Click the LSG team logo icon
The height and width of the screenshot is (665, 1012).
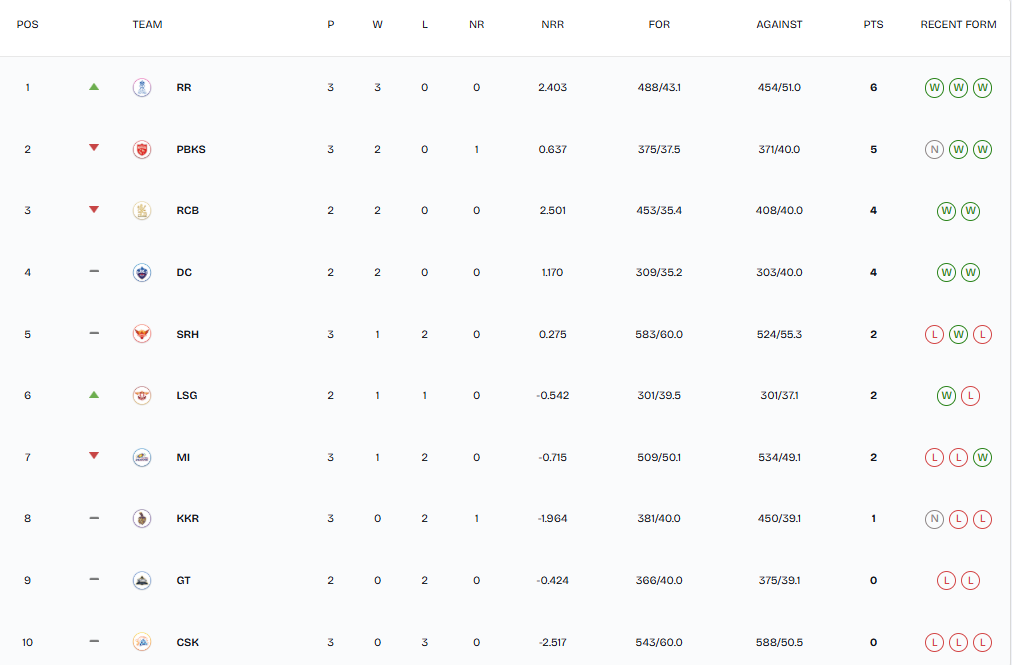pos(142,396)
